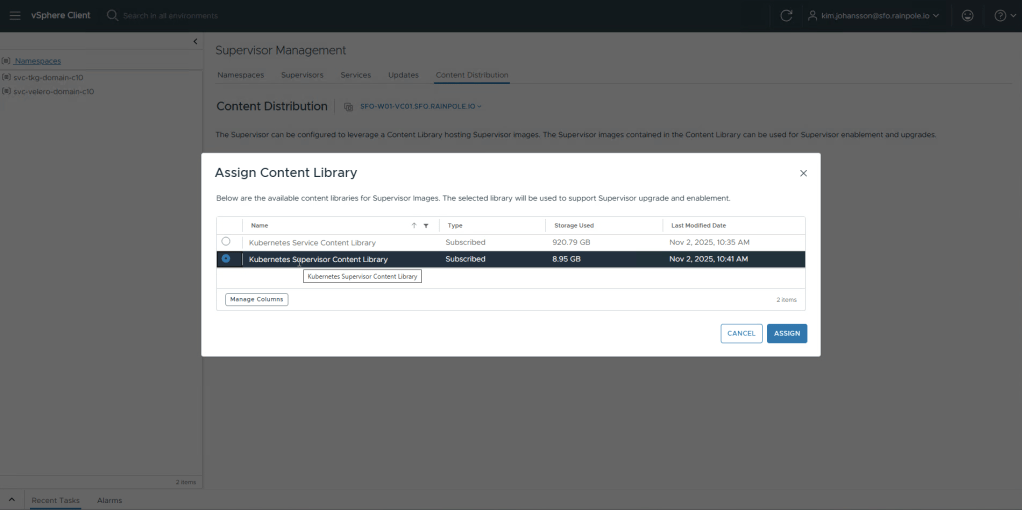
Task: Click the Manage Columns button
Action: (256, 299)
